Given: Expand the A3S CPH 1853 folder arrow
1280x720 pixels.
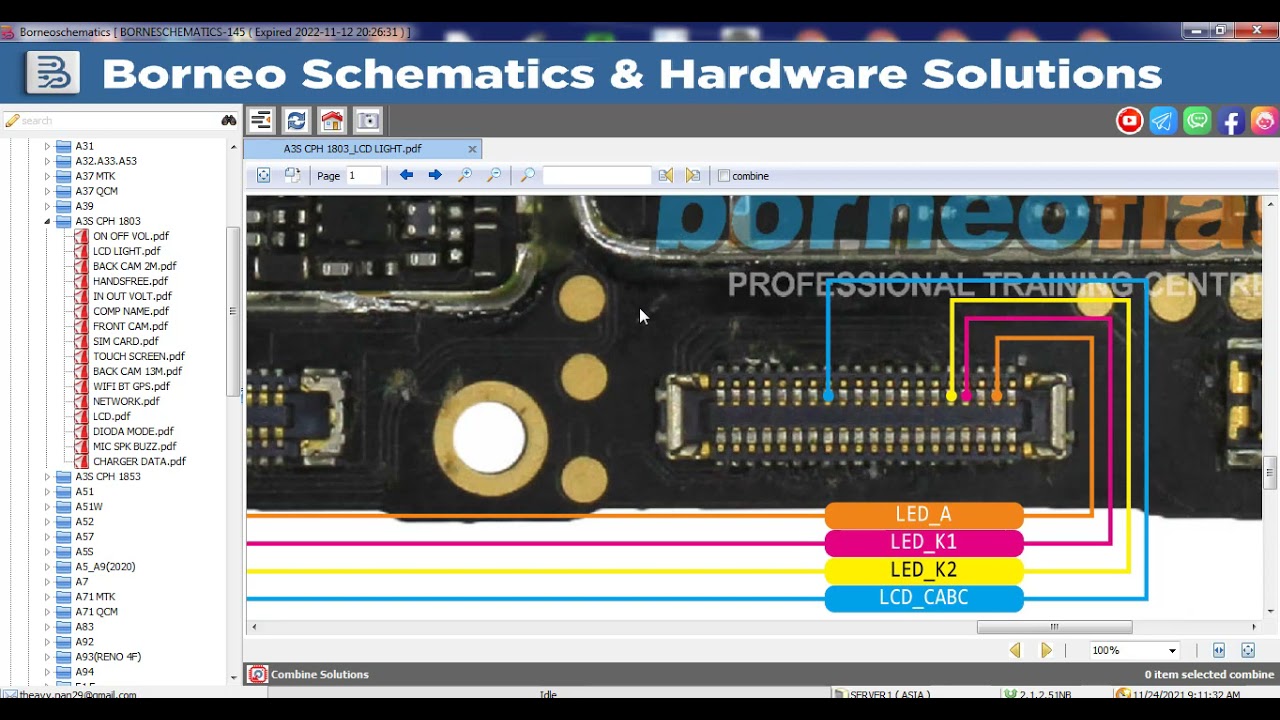Looking at the screenshot, I should 47,477.
